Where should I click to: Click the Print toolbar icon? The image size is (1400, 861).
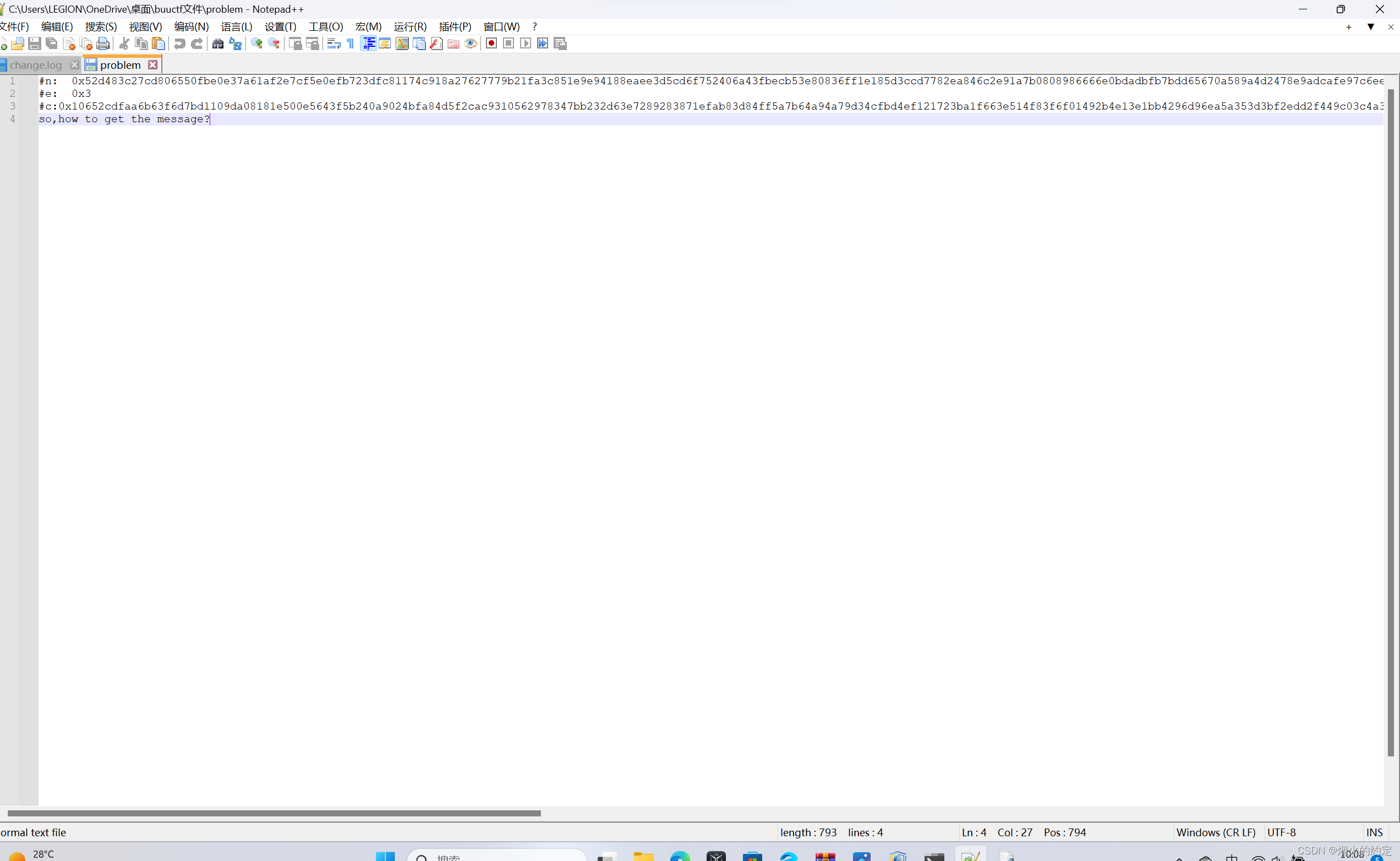(x=103, y=43)
